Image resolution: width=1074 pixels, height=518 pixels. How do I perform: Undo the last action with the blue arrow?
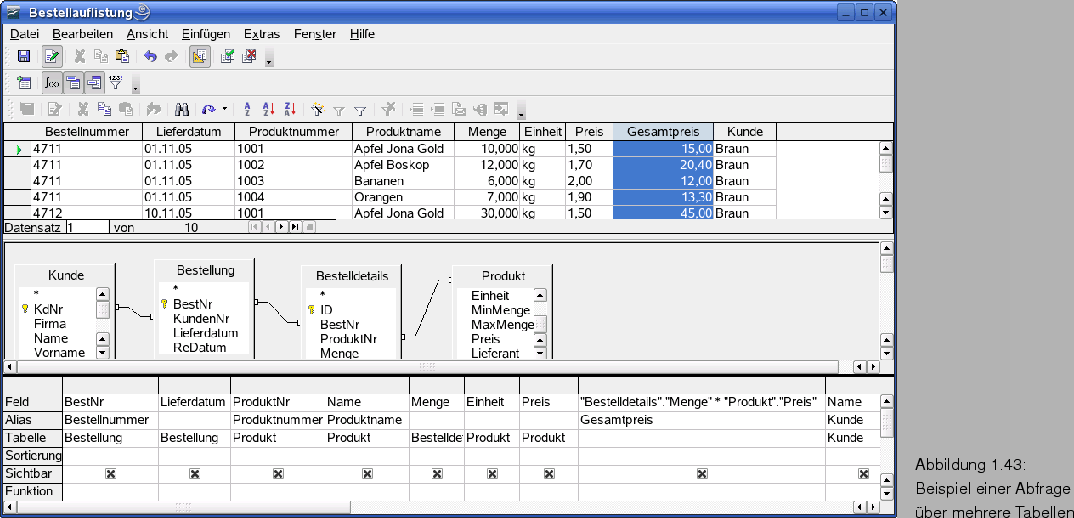(150, 56)
